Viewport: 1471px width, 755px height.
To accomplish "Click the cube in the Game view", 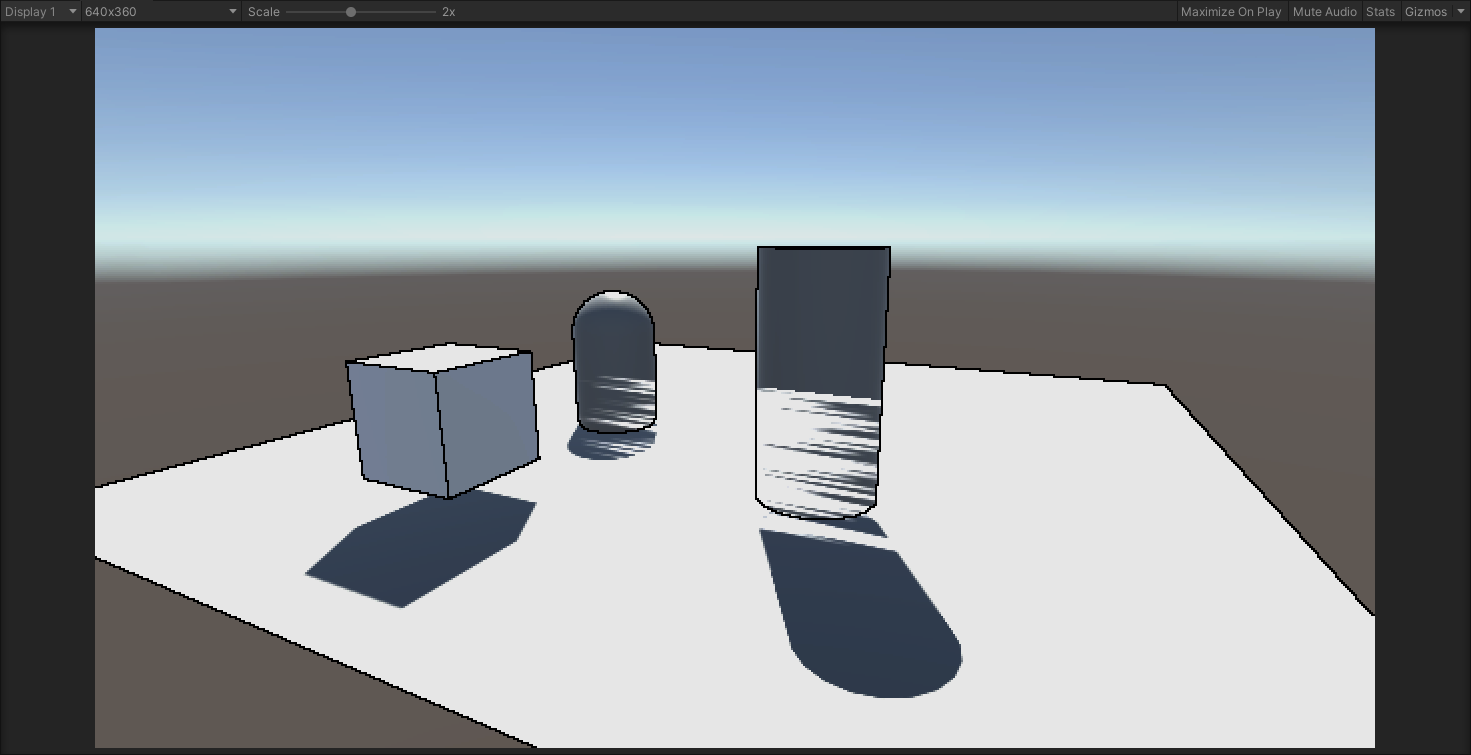I will click(441, 420).
